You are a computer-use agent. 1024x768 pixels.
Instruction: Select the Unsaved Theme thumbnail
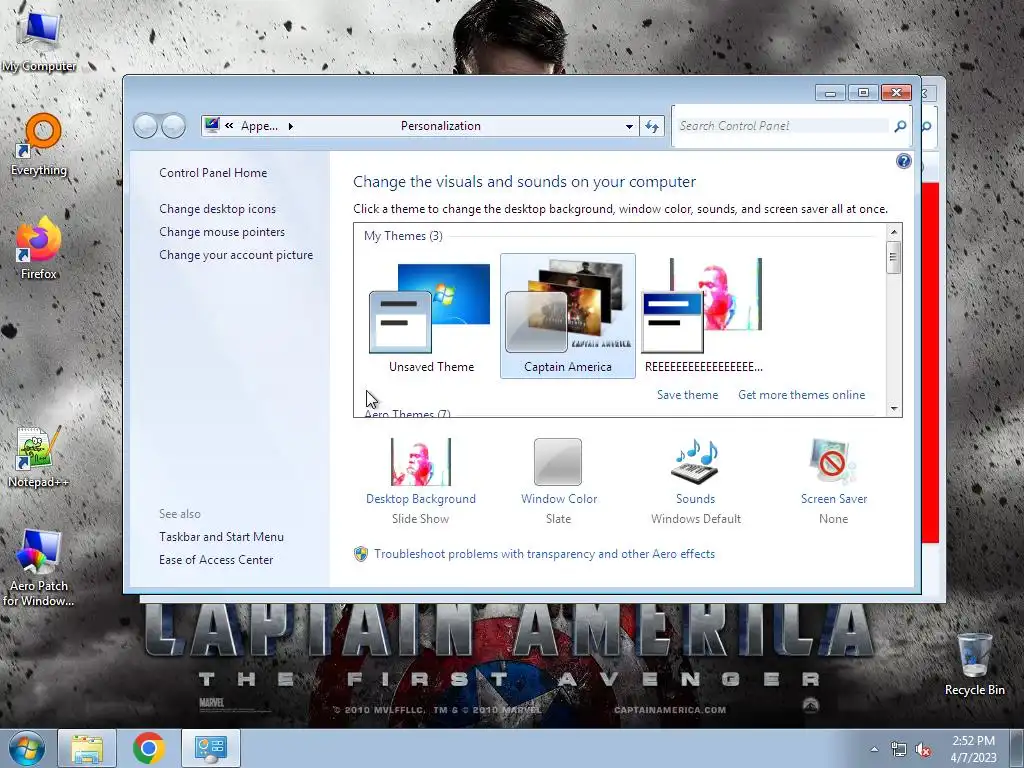coord(431,316)
